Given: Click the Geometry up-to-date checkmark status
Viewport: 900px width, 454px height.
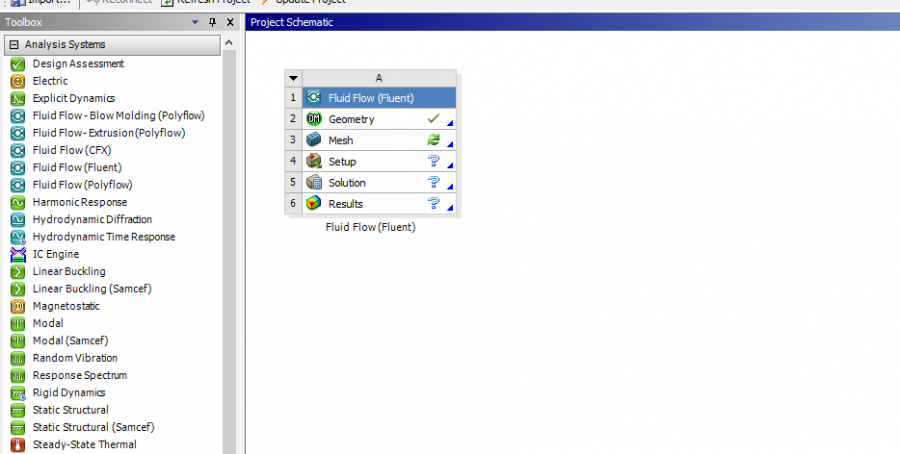Looking at the screenshot, I should tap(433, 118).
